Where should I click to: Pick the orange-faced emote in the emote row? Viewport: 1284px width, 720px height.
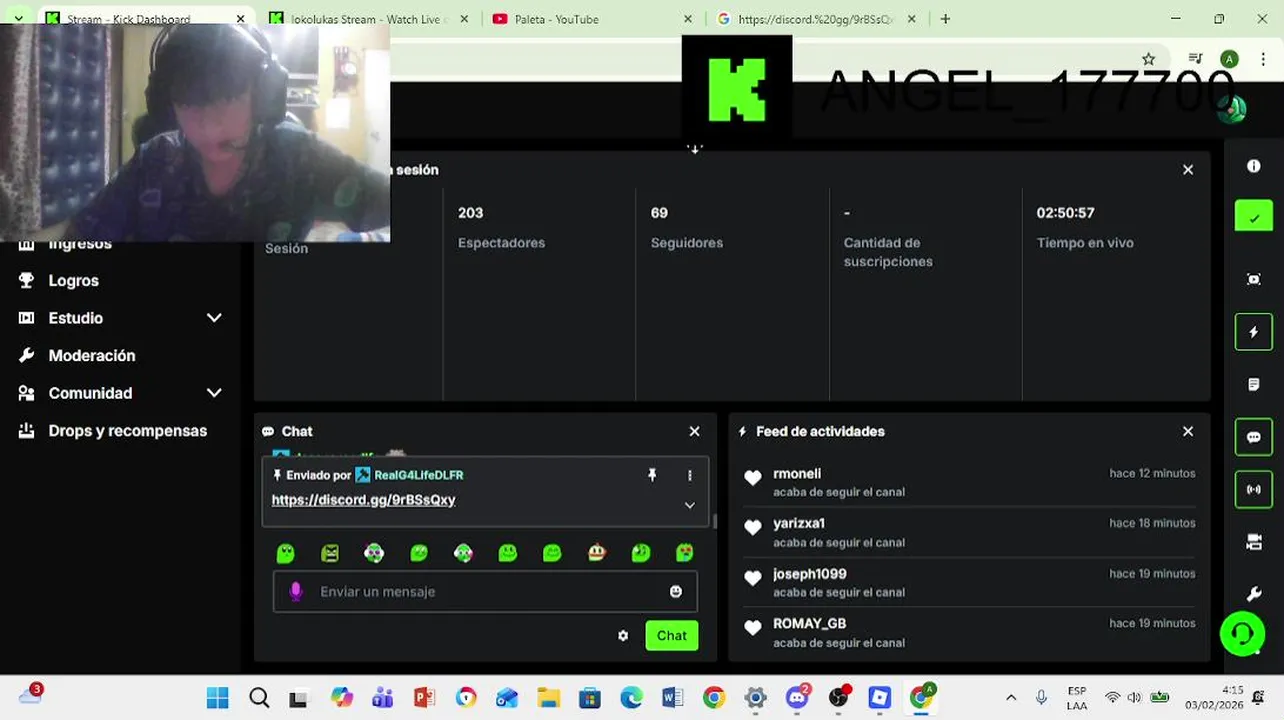pos(597,553)
